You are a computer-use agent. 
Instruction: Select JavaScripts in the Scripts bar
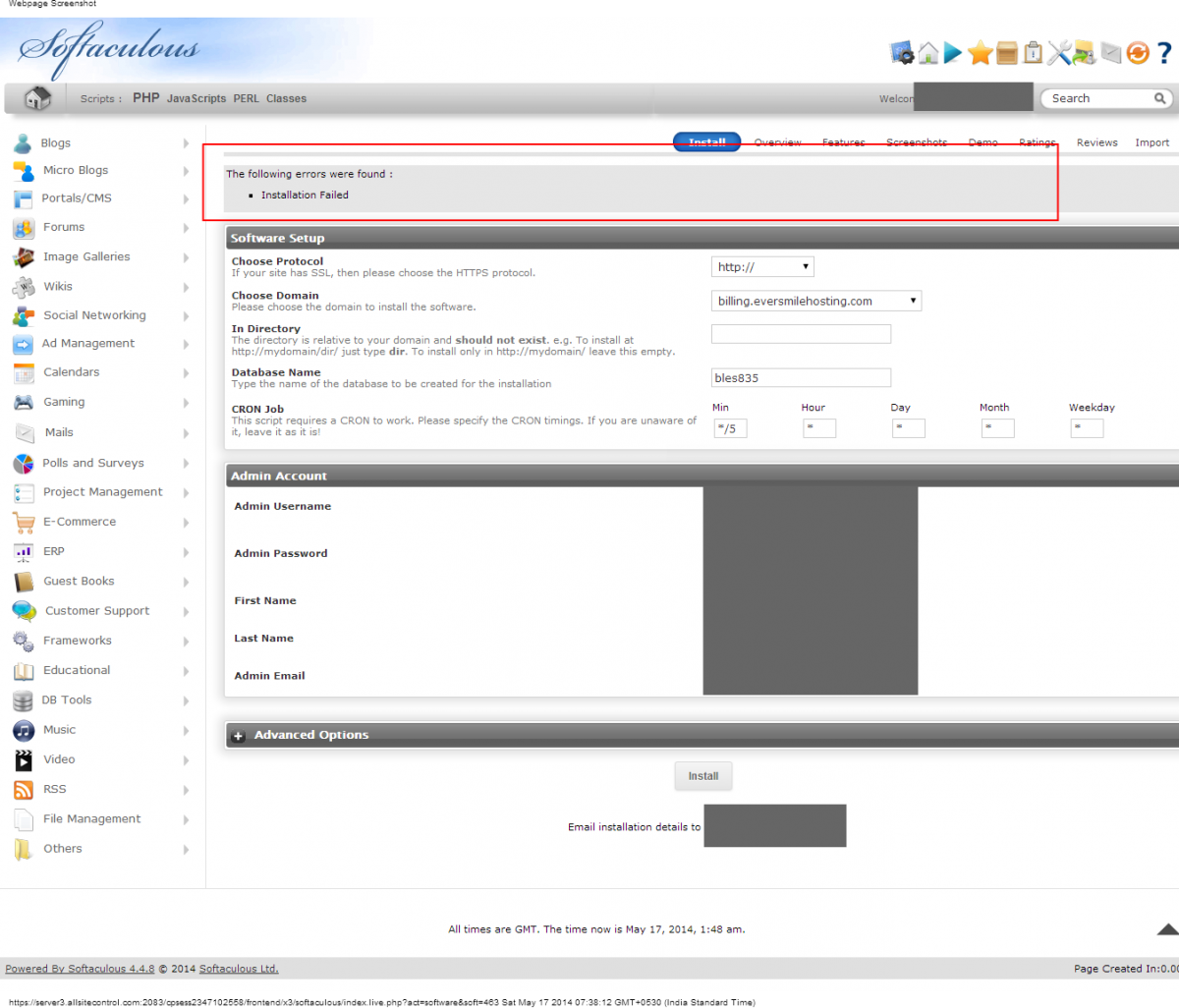pos(196,99)
